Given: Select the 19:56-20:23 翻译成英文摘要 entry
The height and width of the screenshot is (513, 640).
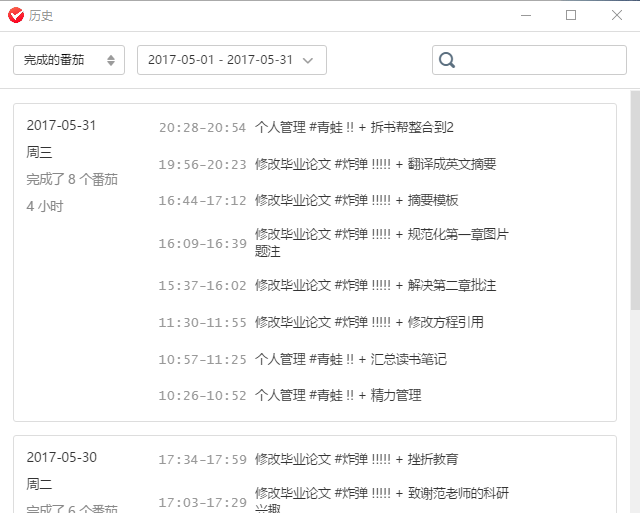Looking at the screenshot, I should [x=327, y=164].
